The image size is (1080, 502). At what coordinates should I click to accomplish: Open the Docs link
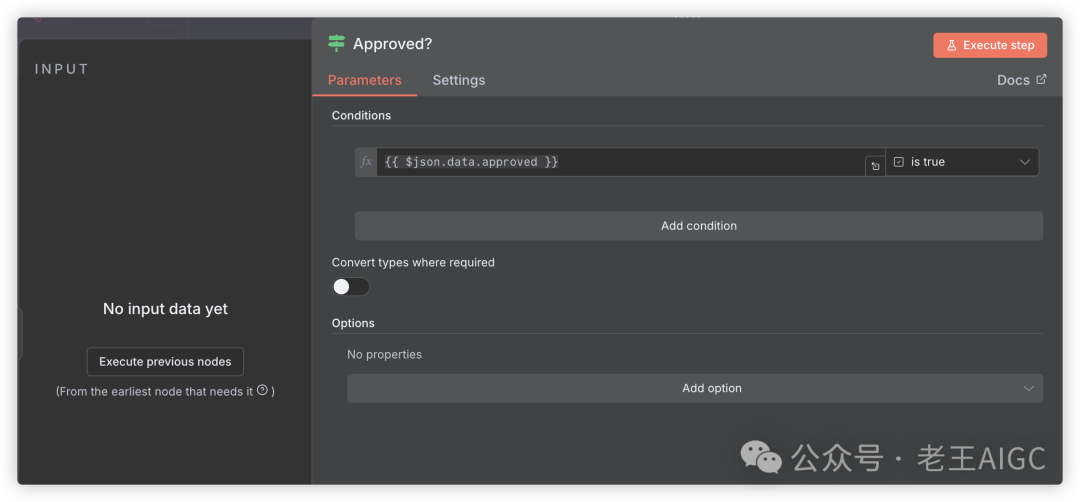pyautogui.click(x=1021, y=80)
